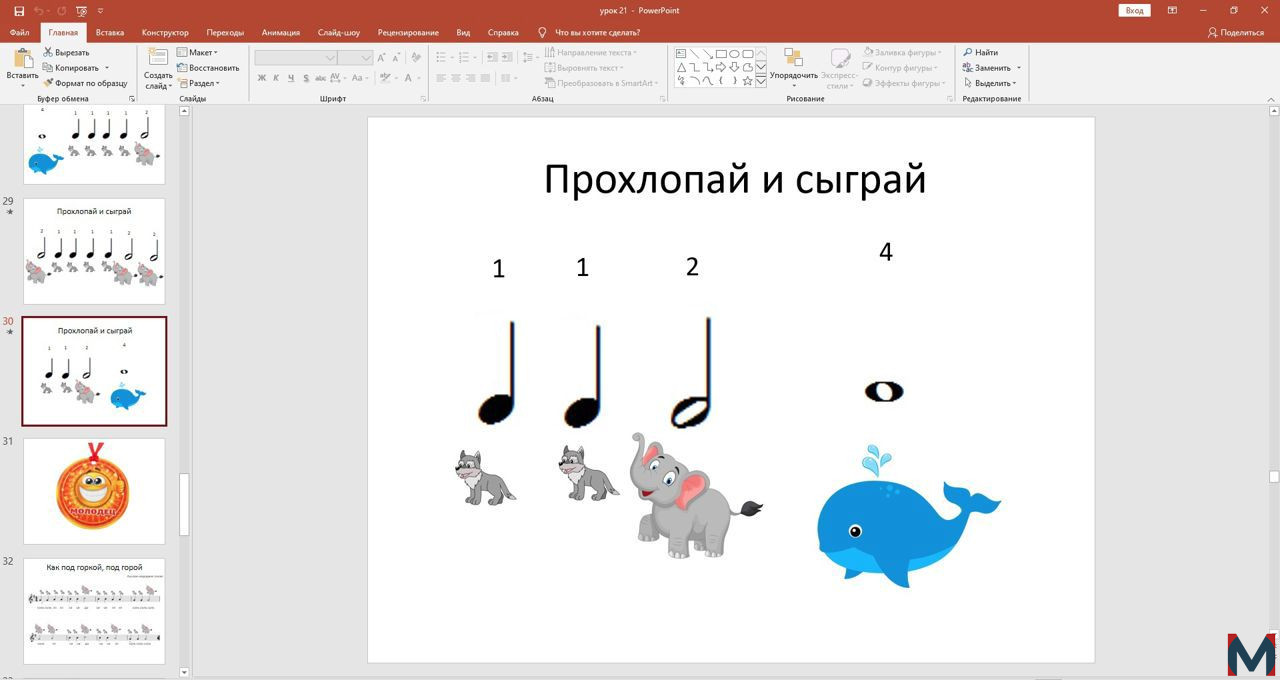The image size is (1280, 680).
Task: Open the font name combo box
Action: (x=296, y=58)
